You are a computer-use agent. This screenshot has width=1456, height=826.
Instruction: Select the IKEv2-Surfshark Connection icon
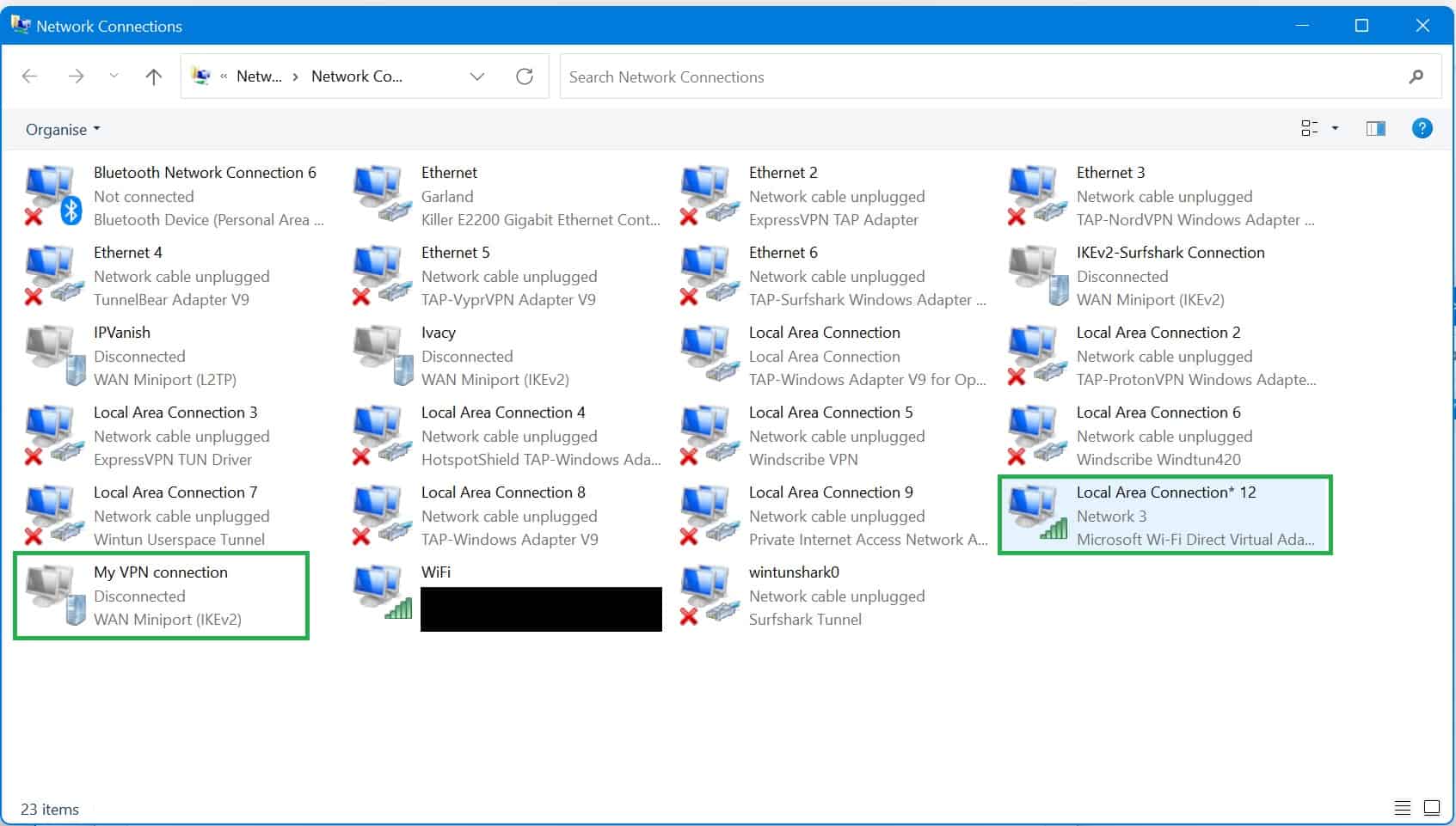(x=1038, y=275)
